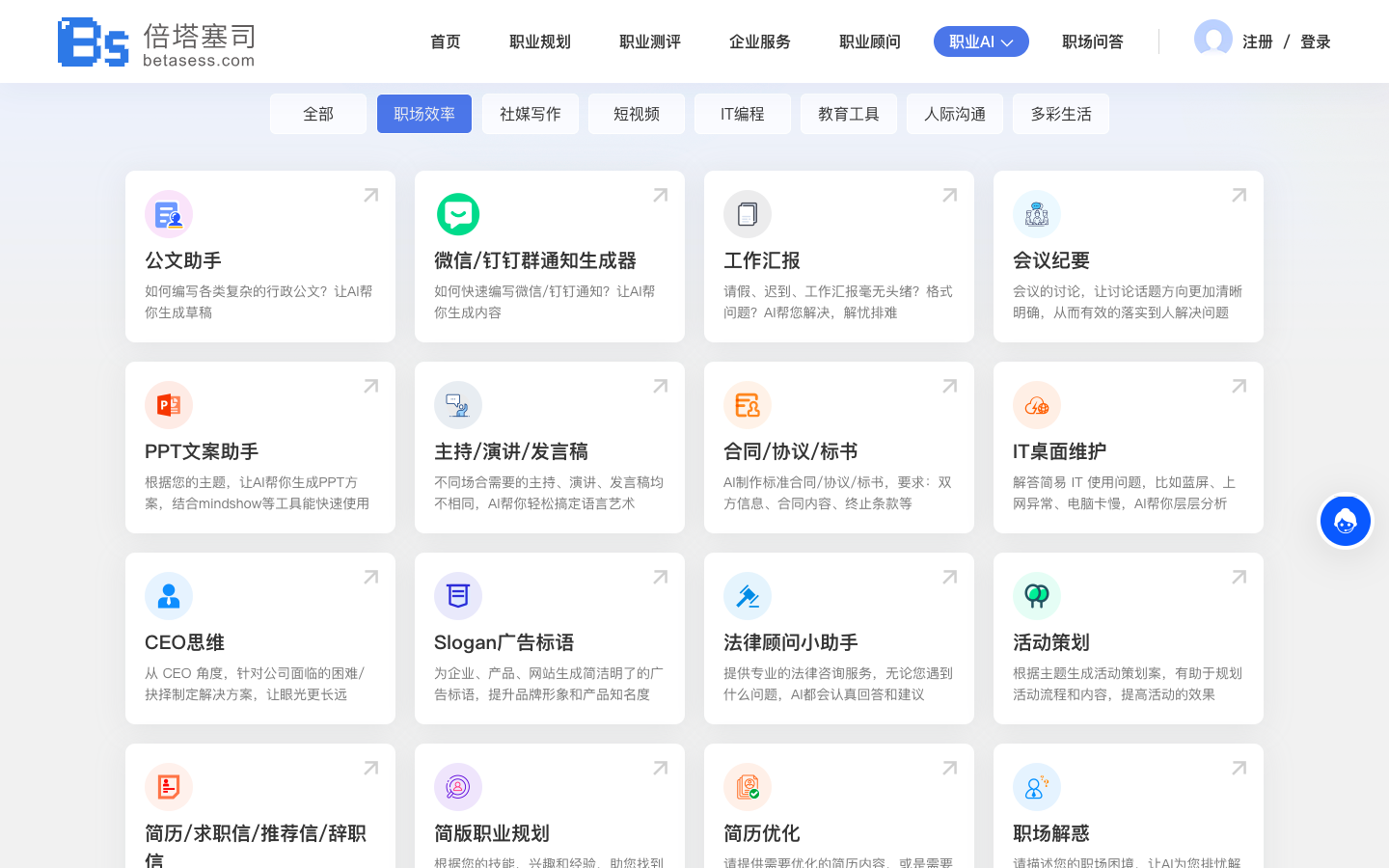The image size is (1389, 868).
Task: Select the IT编程 category tab
Action: click(743, 114)
